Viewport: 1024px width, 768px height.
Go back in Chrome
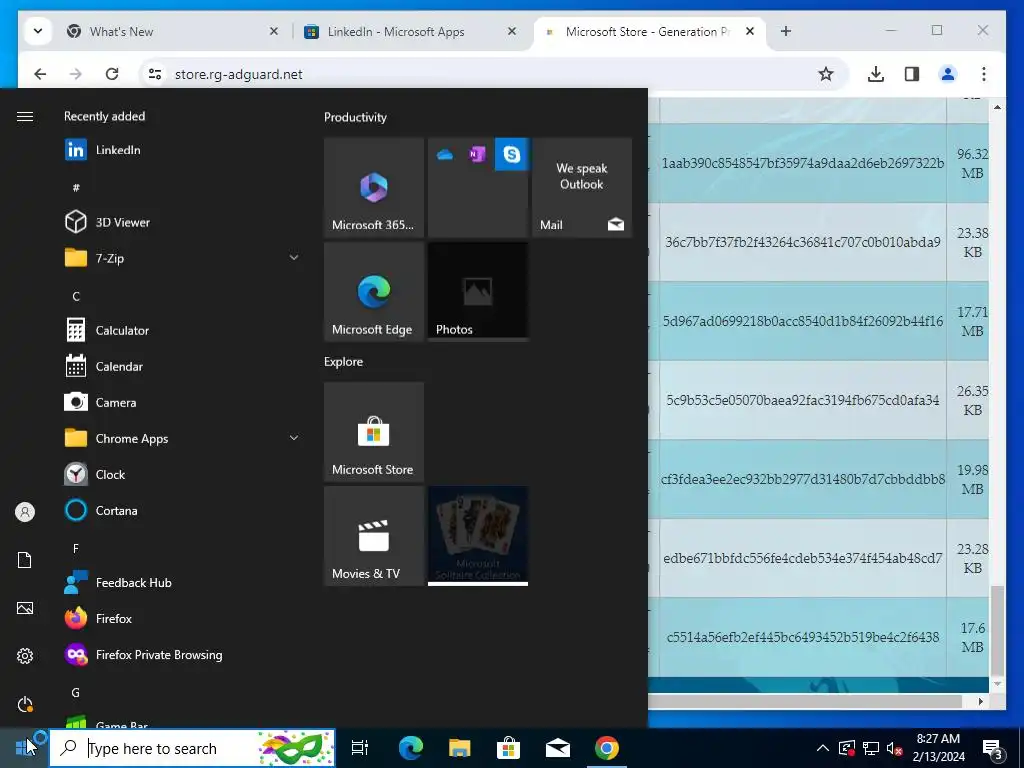click(40, 74)
